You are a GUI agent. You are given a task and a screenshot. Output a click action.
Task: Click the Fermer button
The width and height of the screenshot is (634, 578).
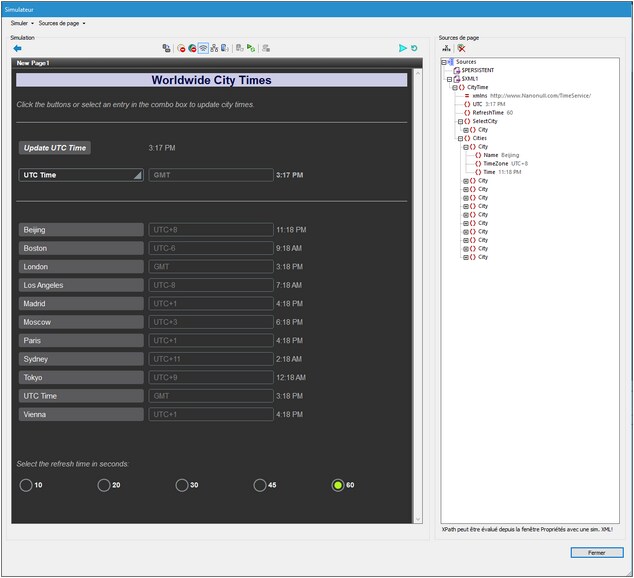pos(596,552)
